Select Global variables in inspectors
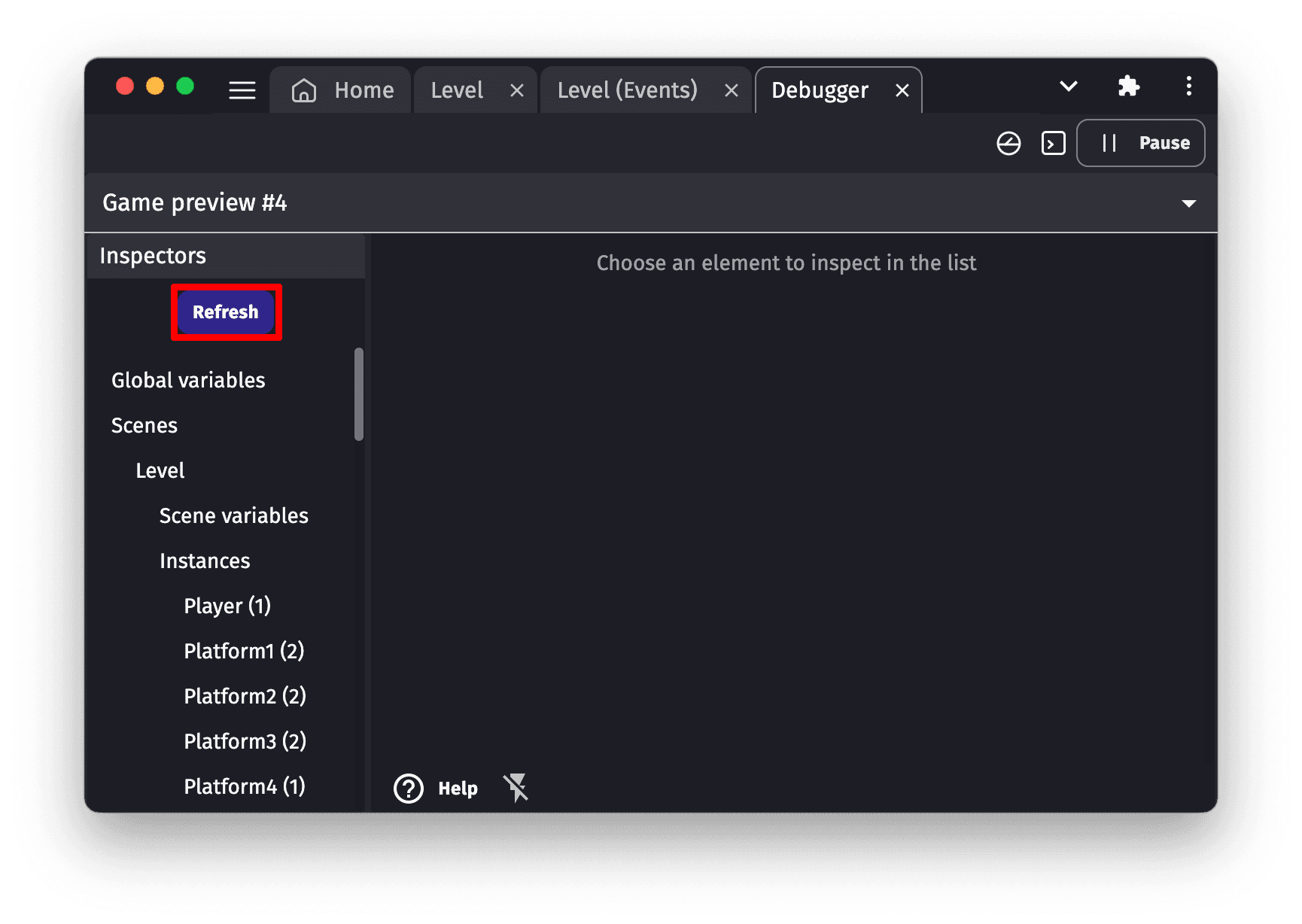1302x924 pixels. tap(188, 380)
